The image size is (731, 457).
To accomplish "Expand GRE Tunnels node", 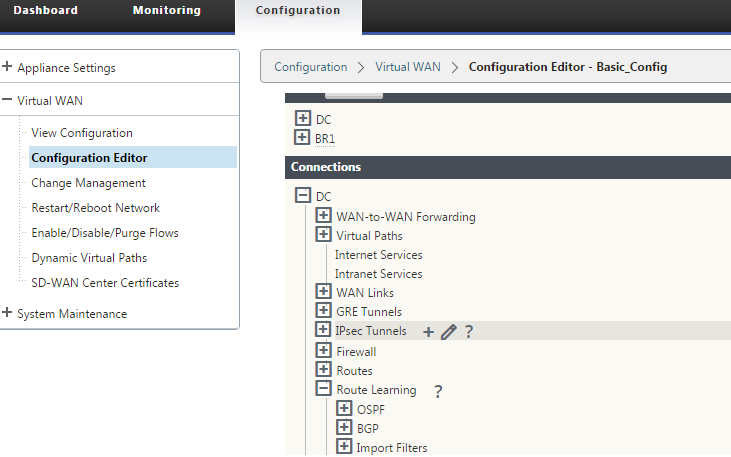I will 323,310.
